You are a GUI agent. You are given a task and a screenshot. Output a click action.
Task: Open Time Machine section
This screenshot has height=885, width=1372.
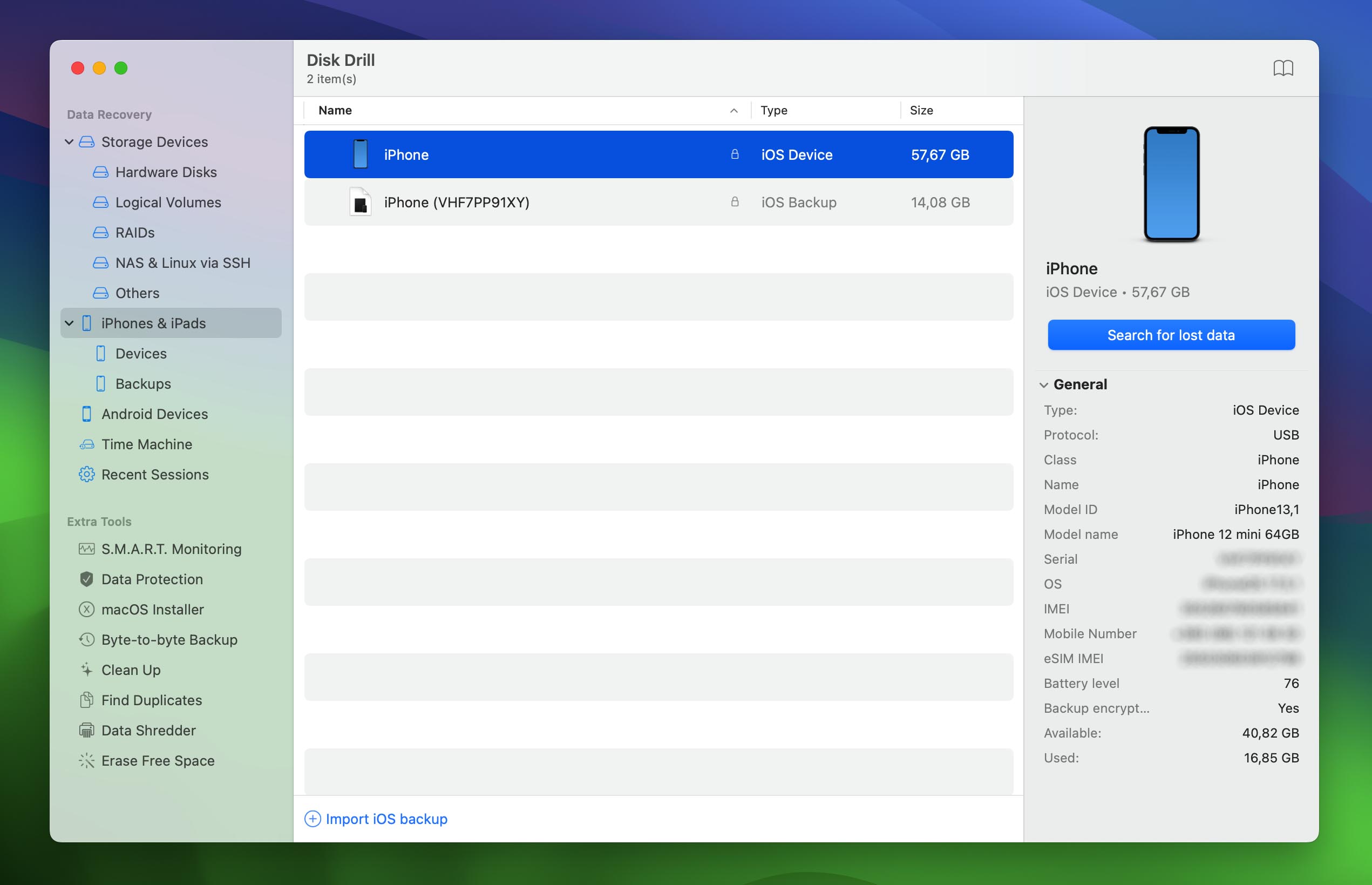[147, 444]
